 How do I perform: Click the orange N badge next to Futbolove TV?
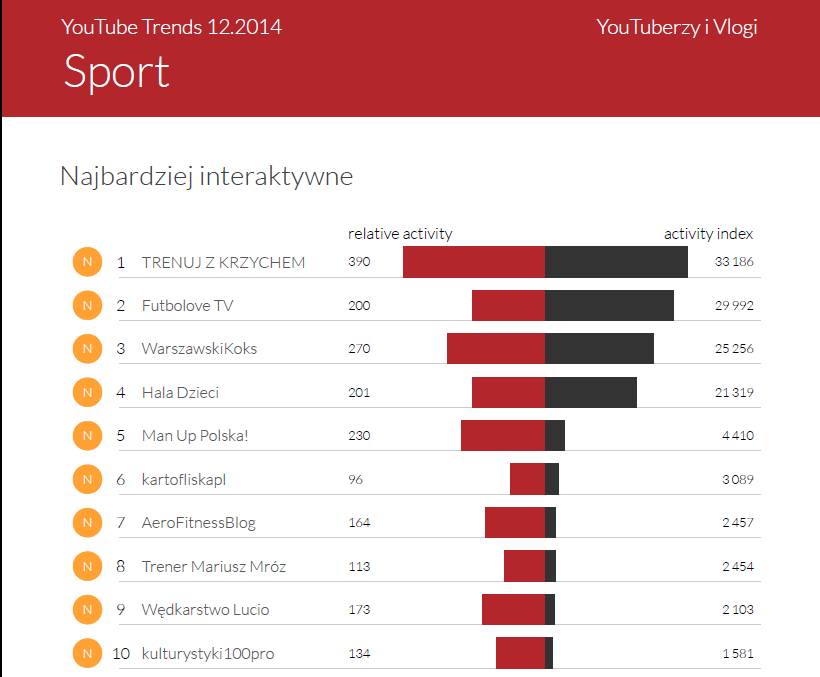88,306
